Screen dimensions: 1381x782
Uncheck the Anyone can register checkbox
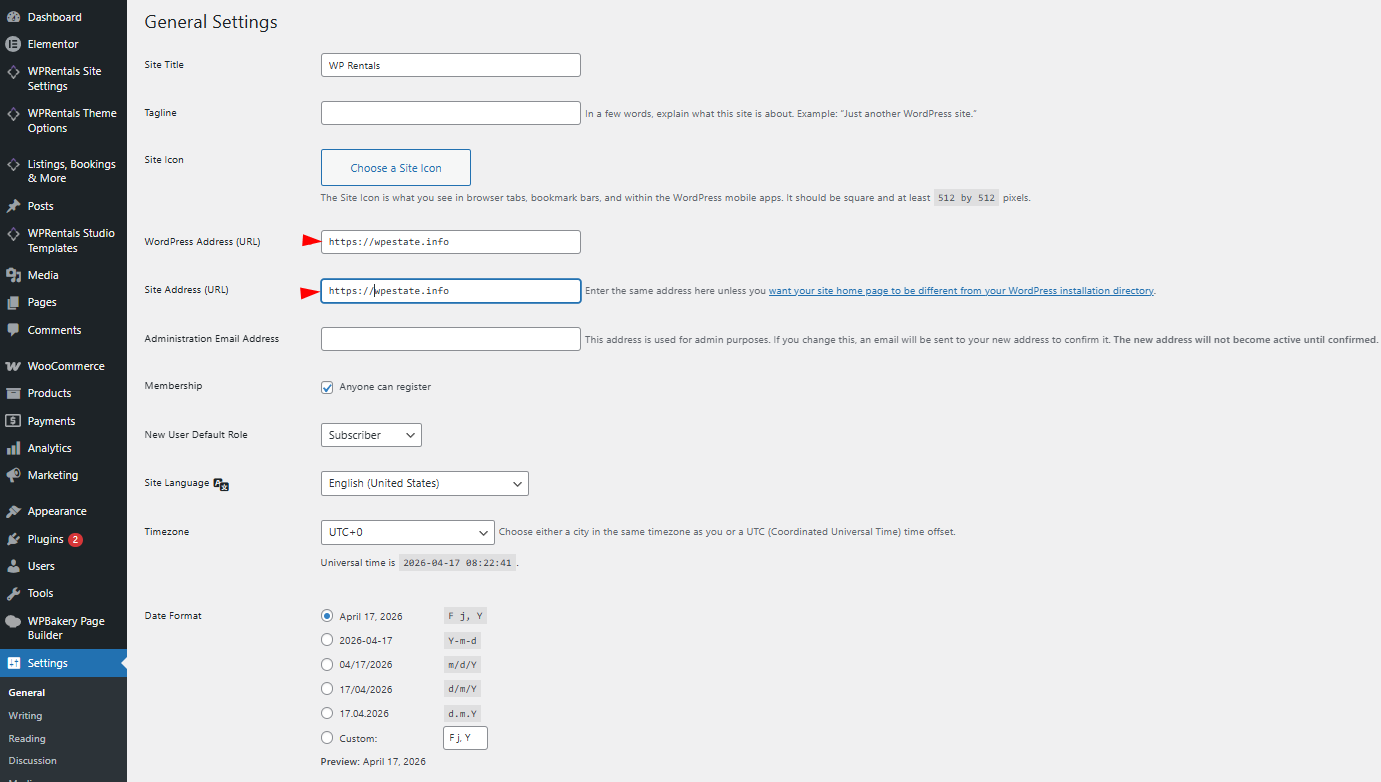click(x=327, y=387)
